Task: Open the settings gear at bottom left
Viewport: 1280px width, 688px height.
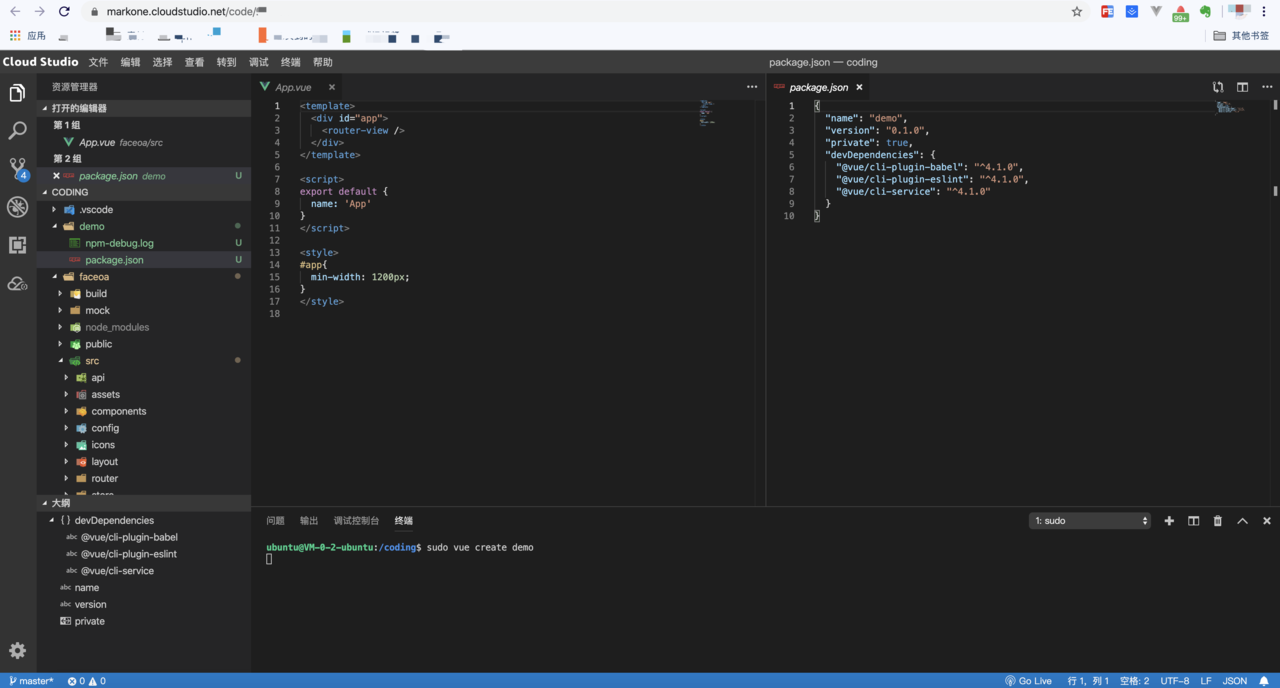Action: pyautogui.click(x=17, y=650)
